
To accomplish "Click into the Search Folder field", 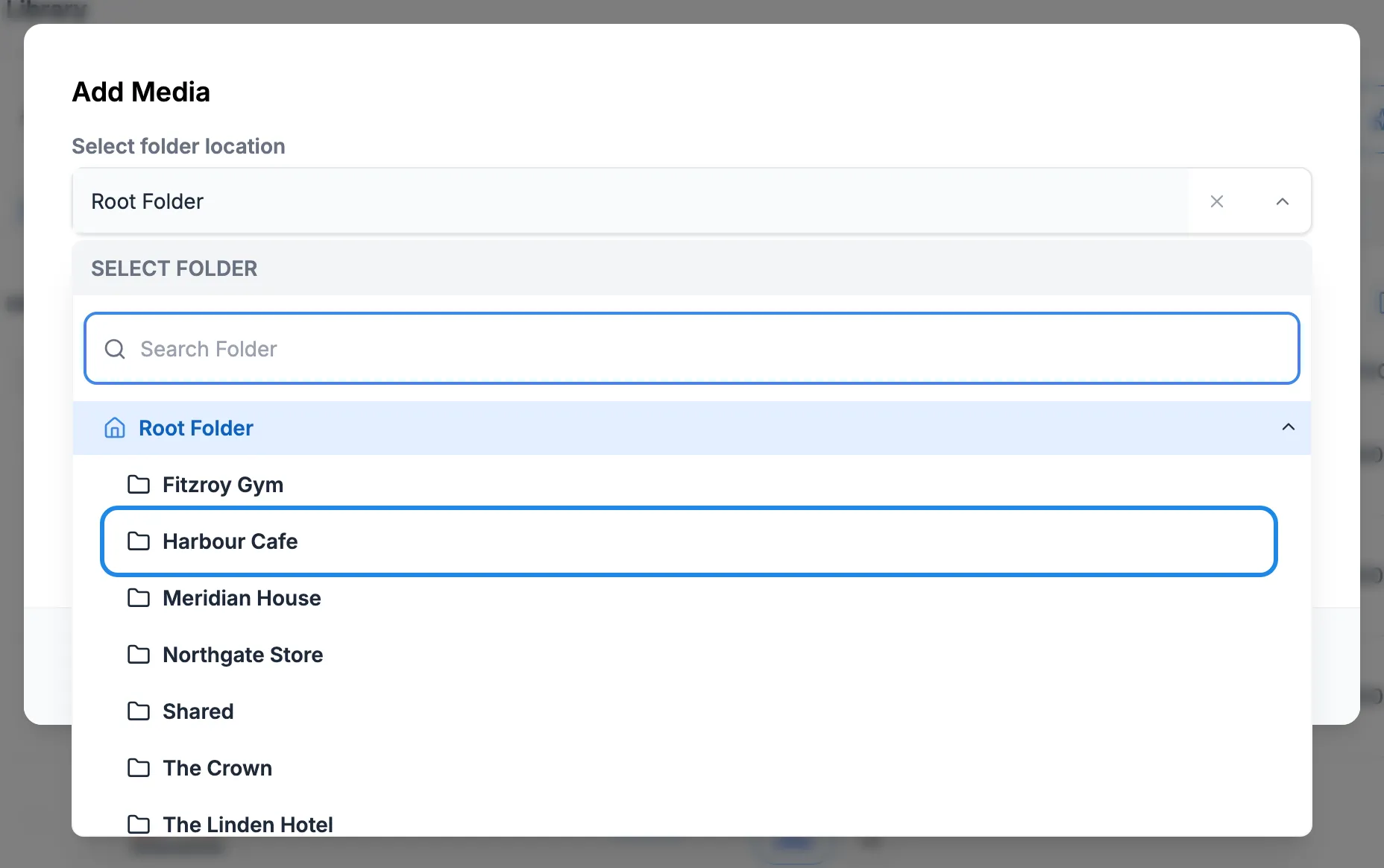I will point(692,348).
